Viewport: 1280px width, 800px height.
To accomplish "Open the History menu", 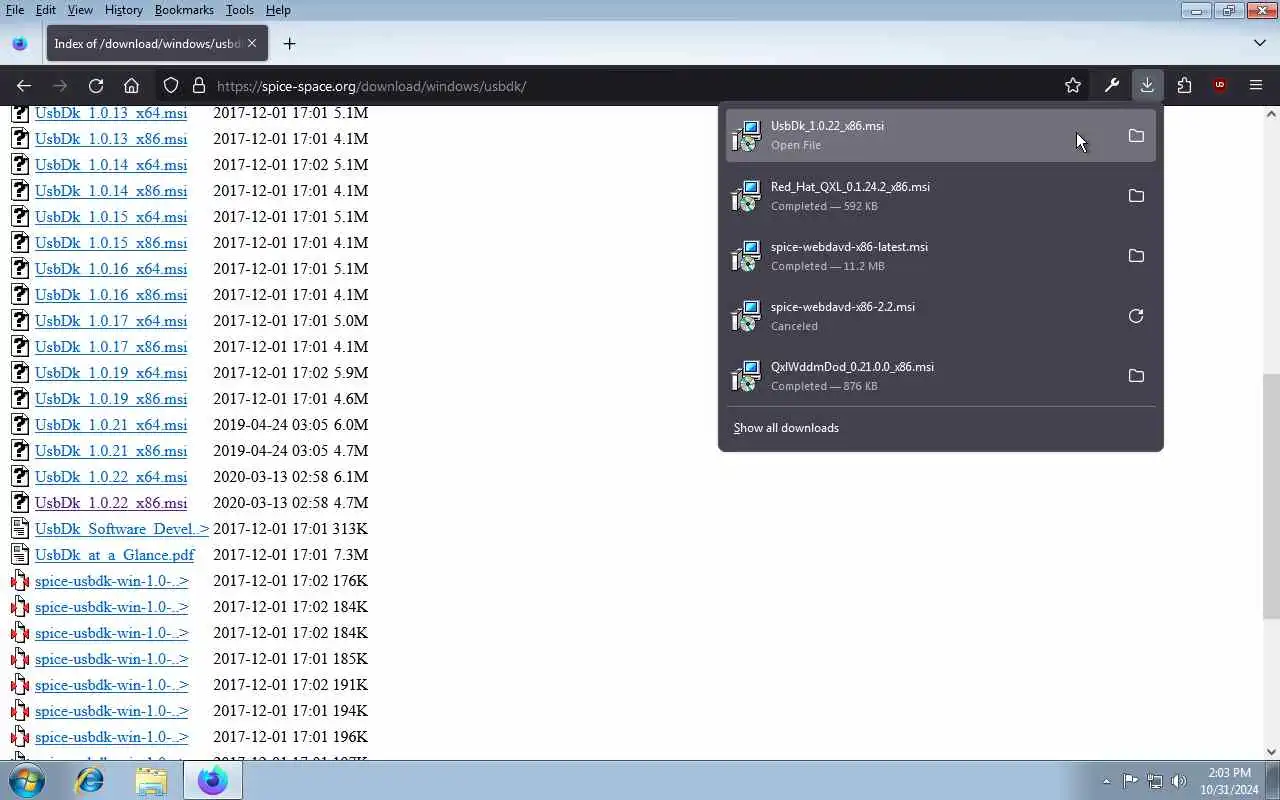I will (x=123, y=10).
